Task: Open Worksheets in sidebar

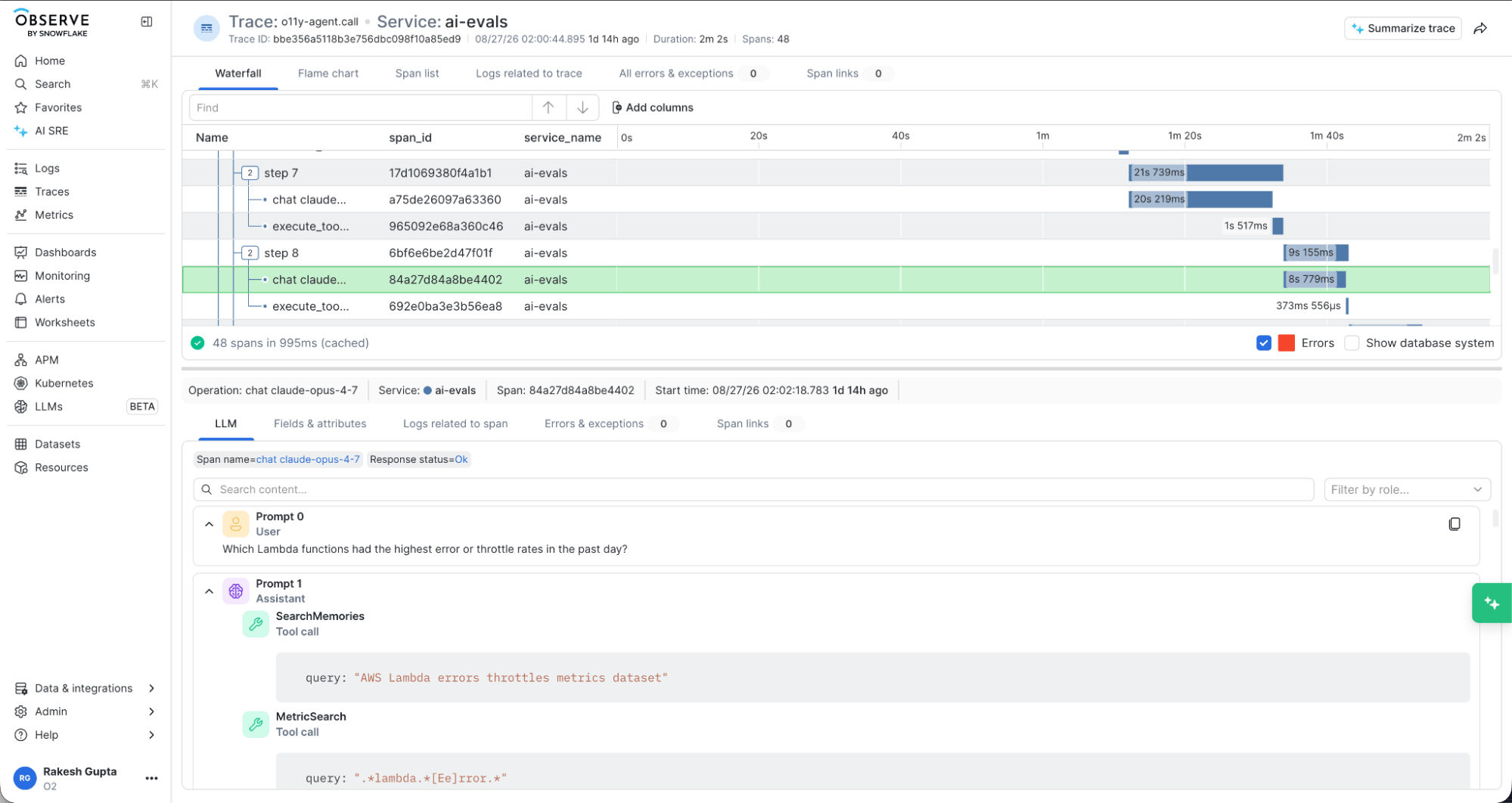Action: tap(64, 322)
